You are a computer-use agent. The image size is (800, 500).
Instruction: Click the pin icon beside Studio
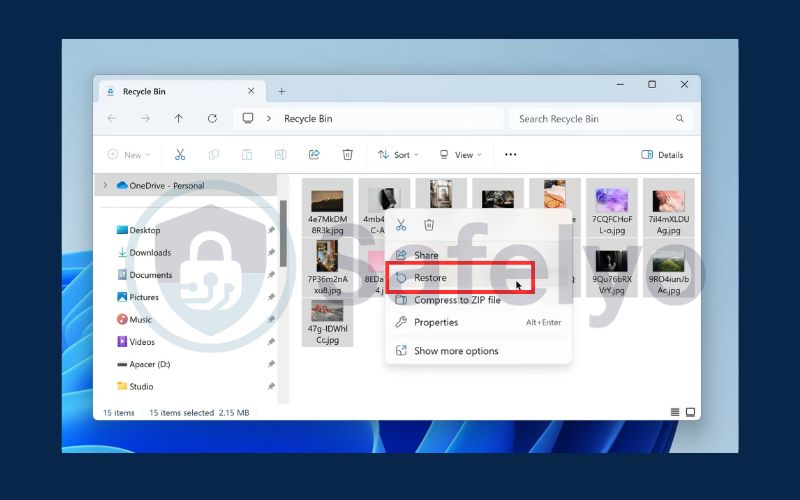coord(271,386)
